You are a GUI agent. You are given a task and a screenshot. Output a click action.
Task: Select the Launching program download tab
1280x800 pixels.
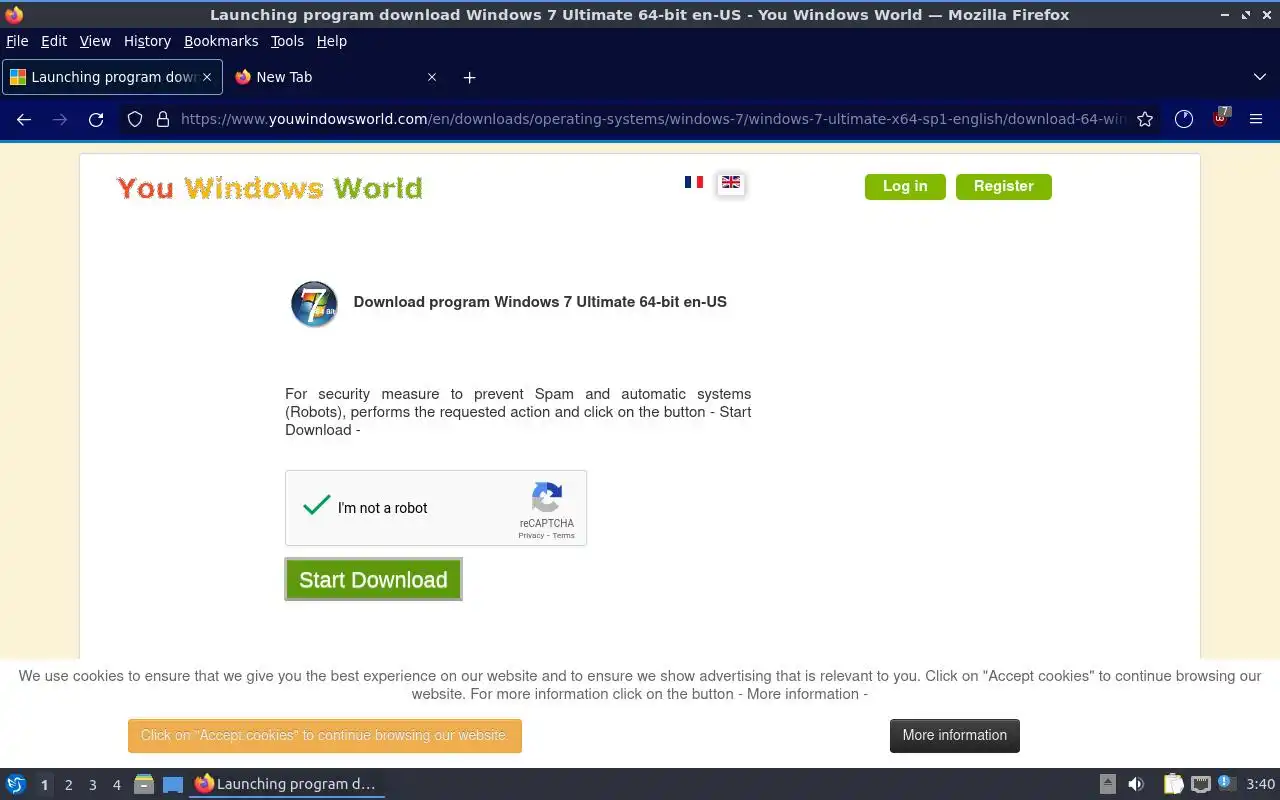(112, 77)
